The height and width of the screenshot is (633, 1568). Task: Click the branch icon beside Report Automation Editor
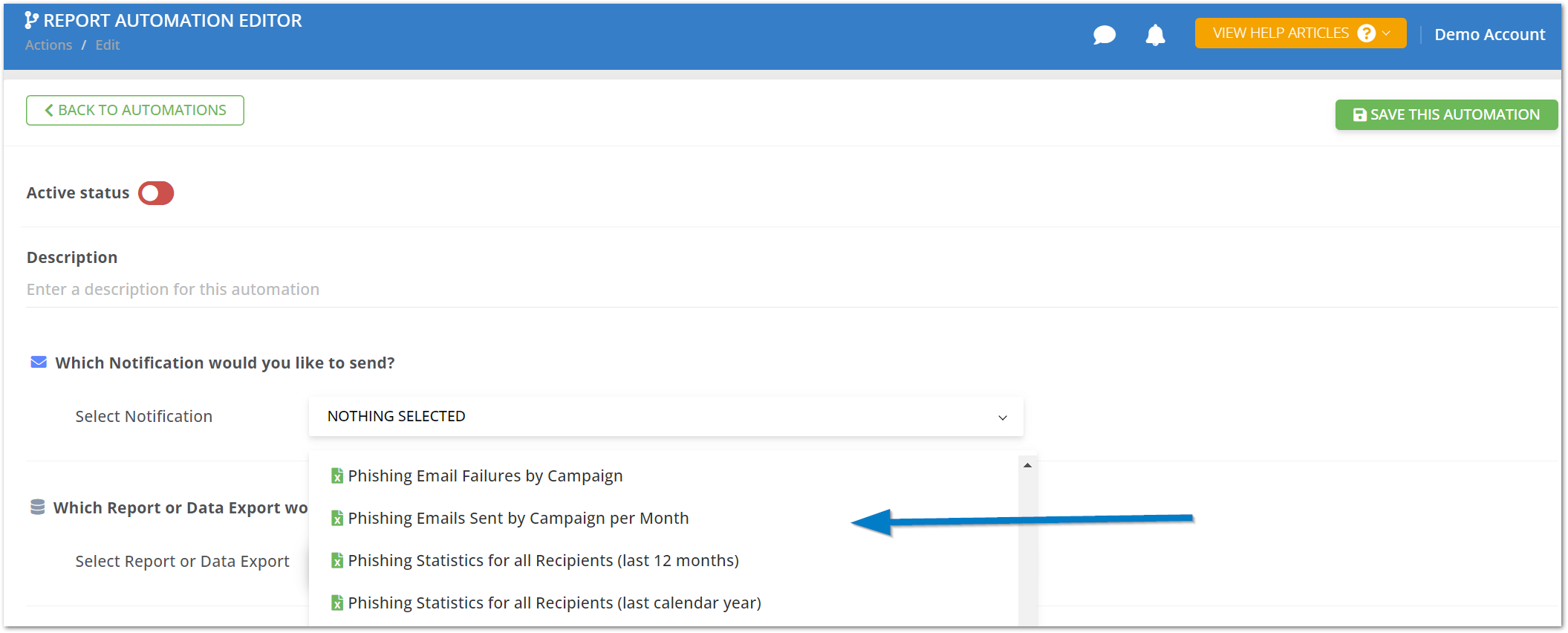31,20
